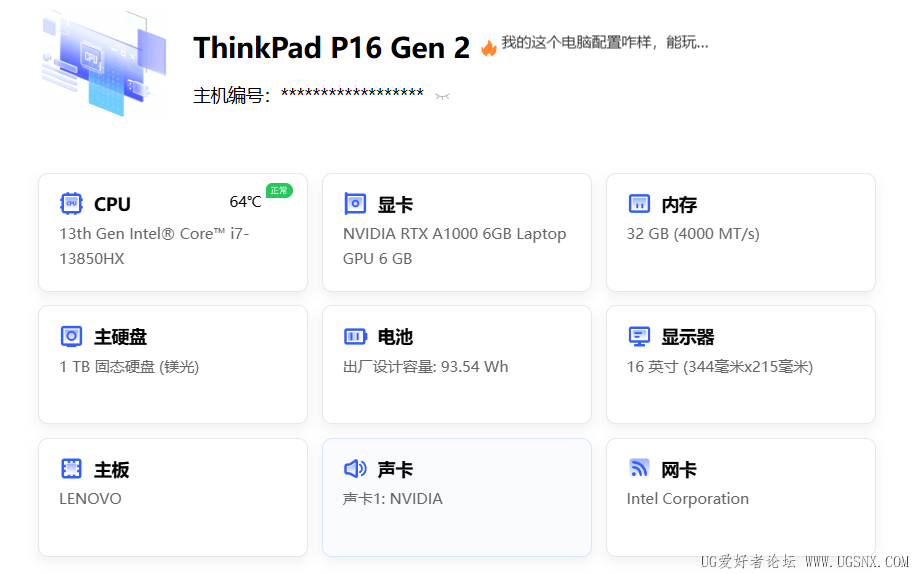Viewport: 914px width, 574px height.
Task: Click the computer illustration thumbnail
Action: [104, 63]
